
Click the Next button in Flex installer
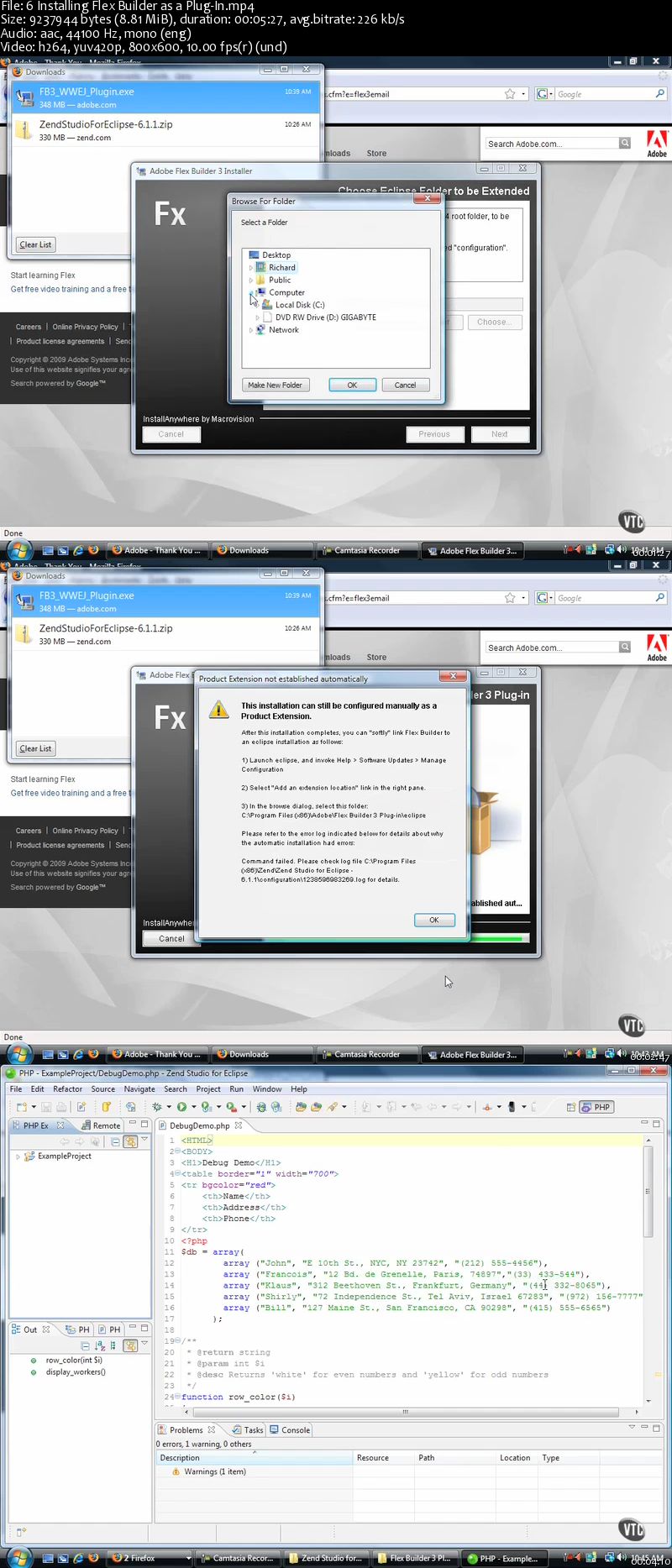(500, 434)
